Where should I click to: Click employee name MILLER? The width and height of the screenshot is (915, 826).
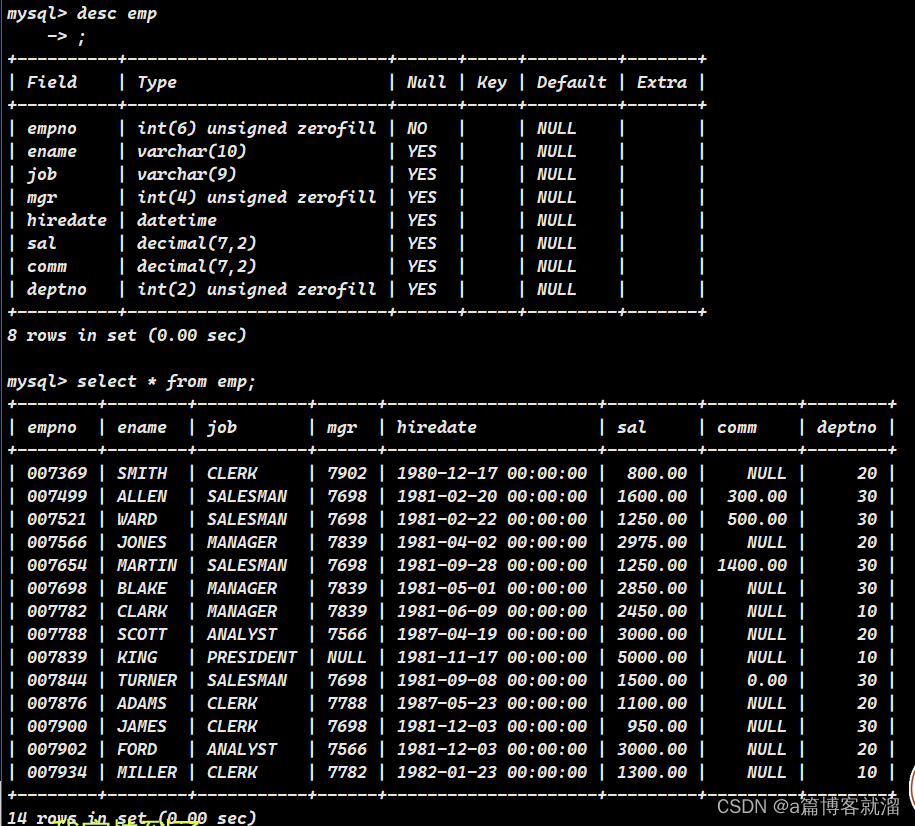point(147,772)
